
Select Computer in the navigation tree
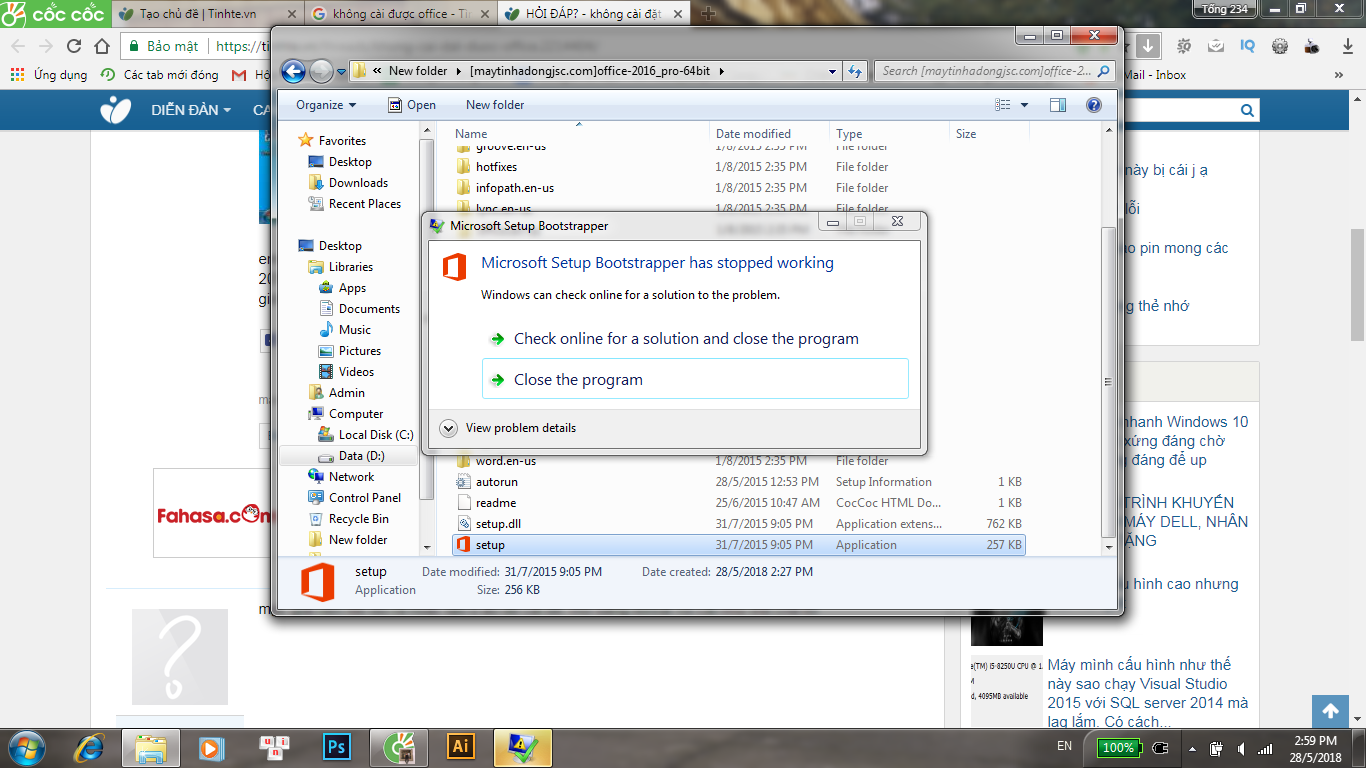tap(356, 414)
